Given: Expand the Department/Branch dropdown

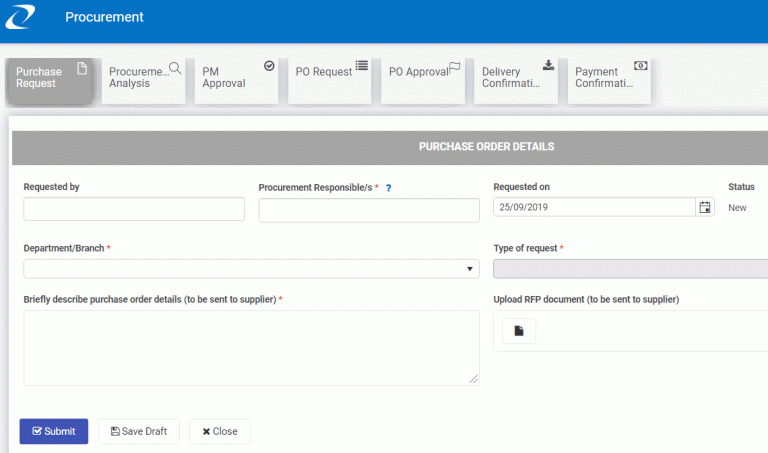Looking at the screenshot, I should click(x=251, y=269).
